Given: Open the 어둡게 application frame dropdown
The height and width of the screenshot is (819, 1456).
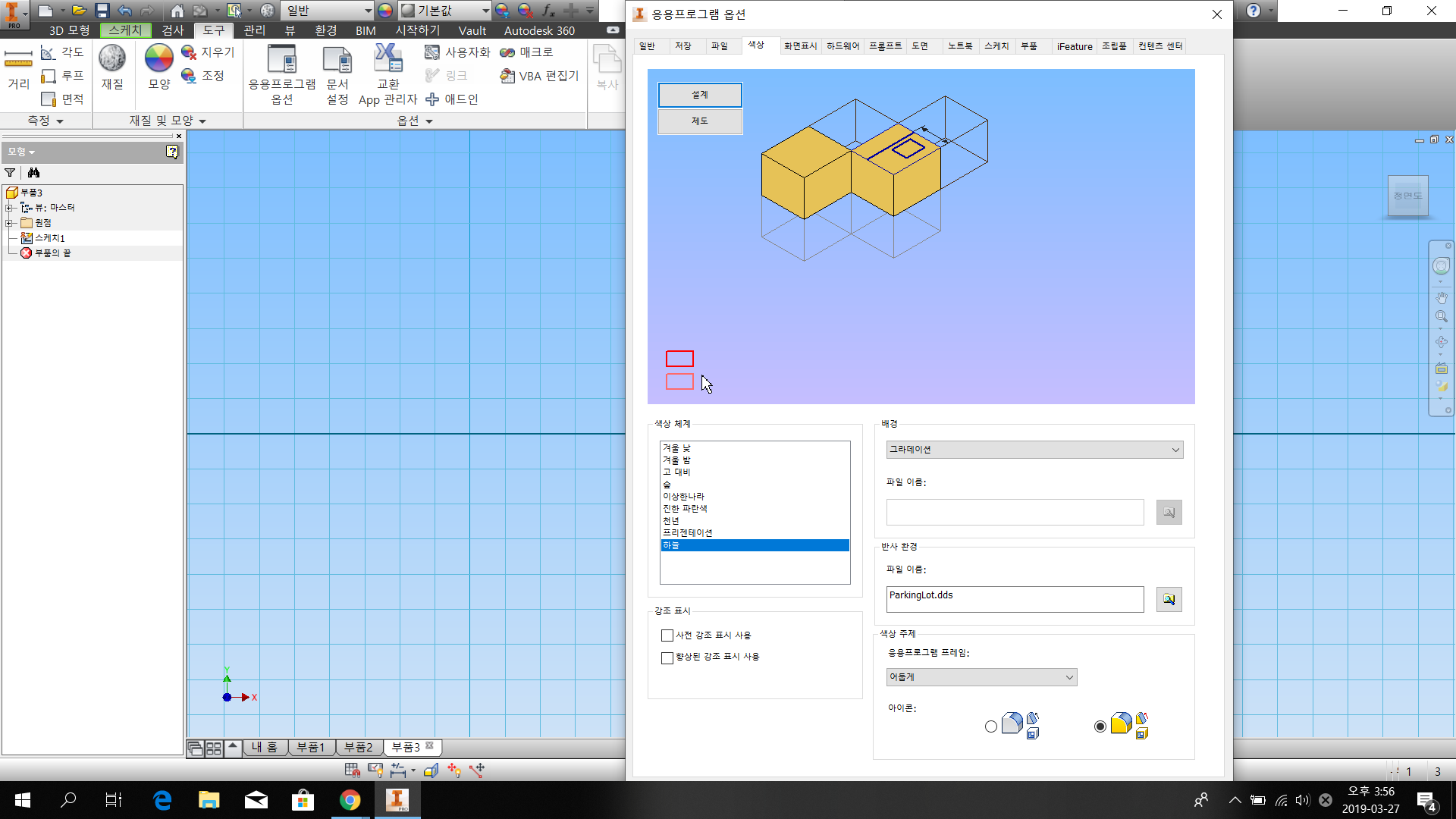Looking at the screenshot, I should click(981, 677).
